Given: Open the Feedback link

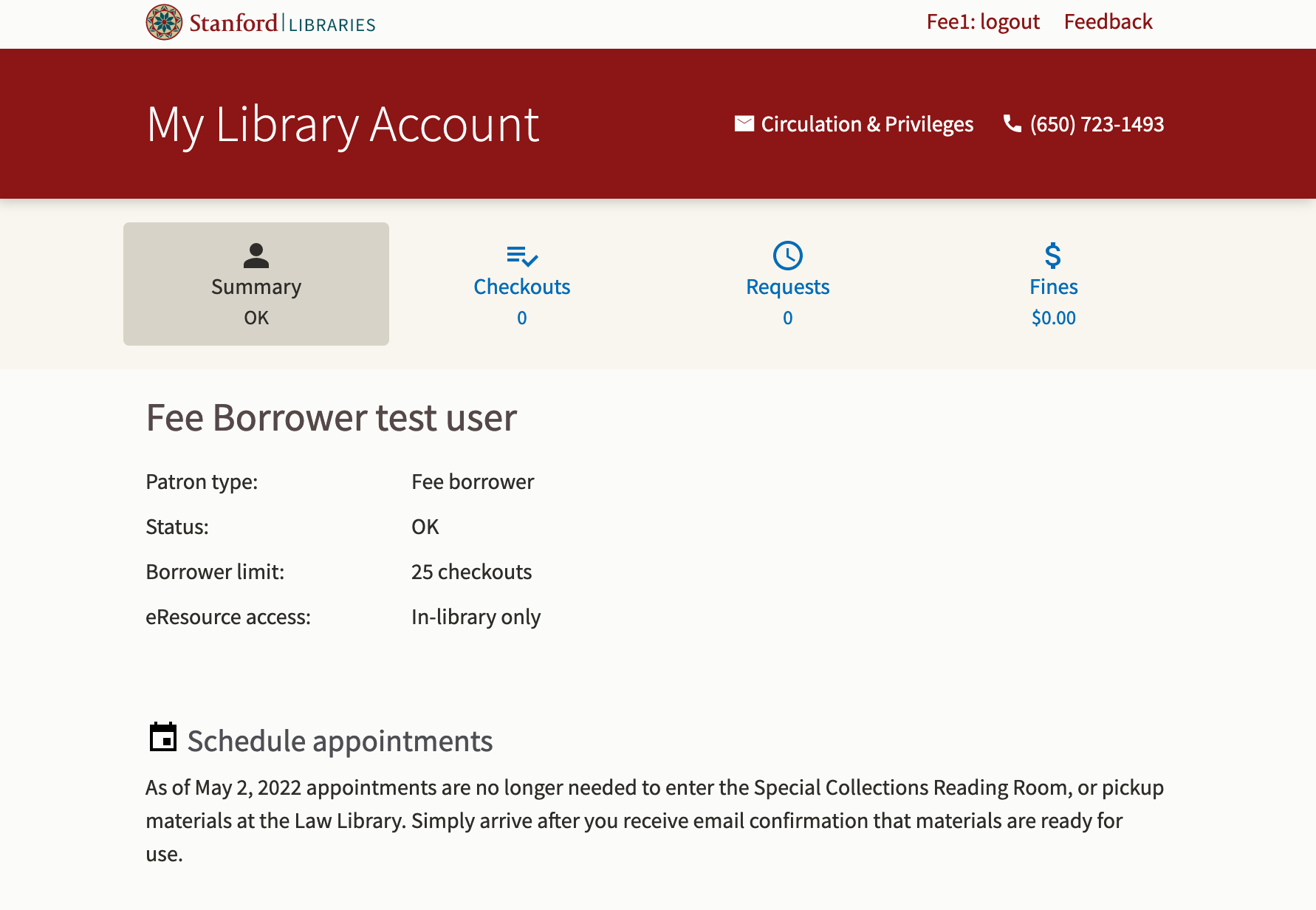Looking at the screenshot, I should coord(1108,21).
